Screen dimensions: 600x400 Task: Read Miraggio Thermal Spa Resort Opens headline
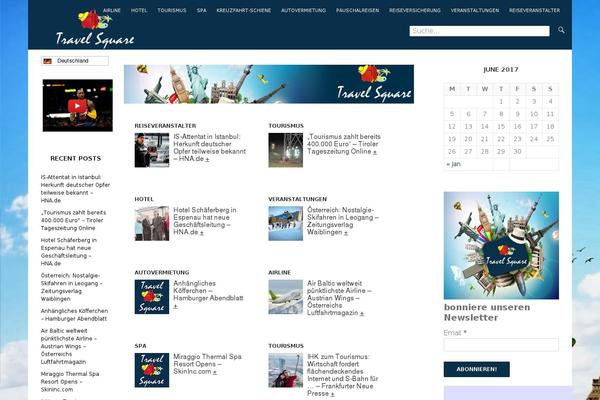tap(207, 364)
